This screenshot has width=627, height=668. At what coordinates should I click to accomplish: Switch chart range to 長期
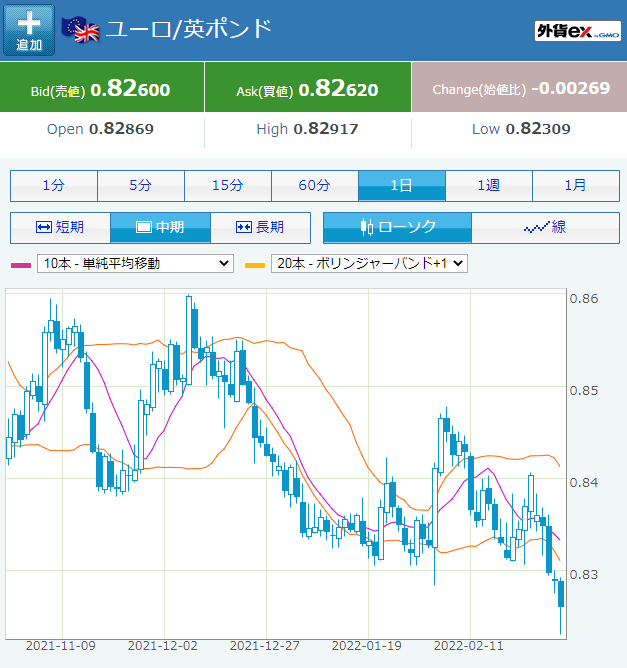[x=260, y=227]
